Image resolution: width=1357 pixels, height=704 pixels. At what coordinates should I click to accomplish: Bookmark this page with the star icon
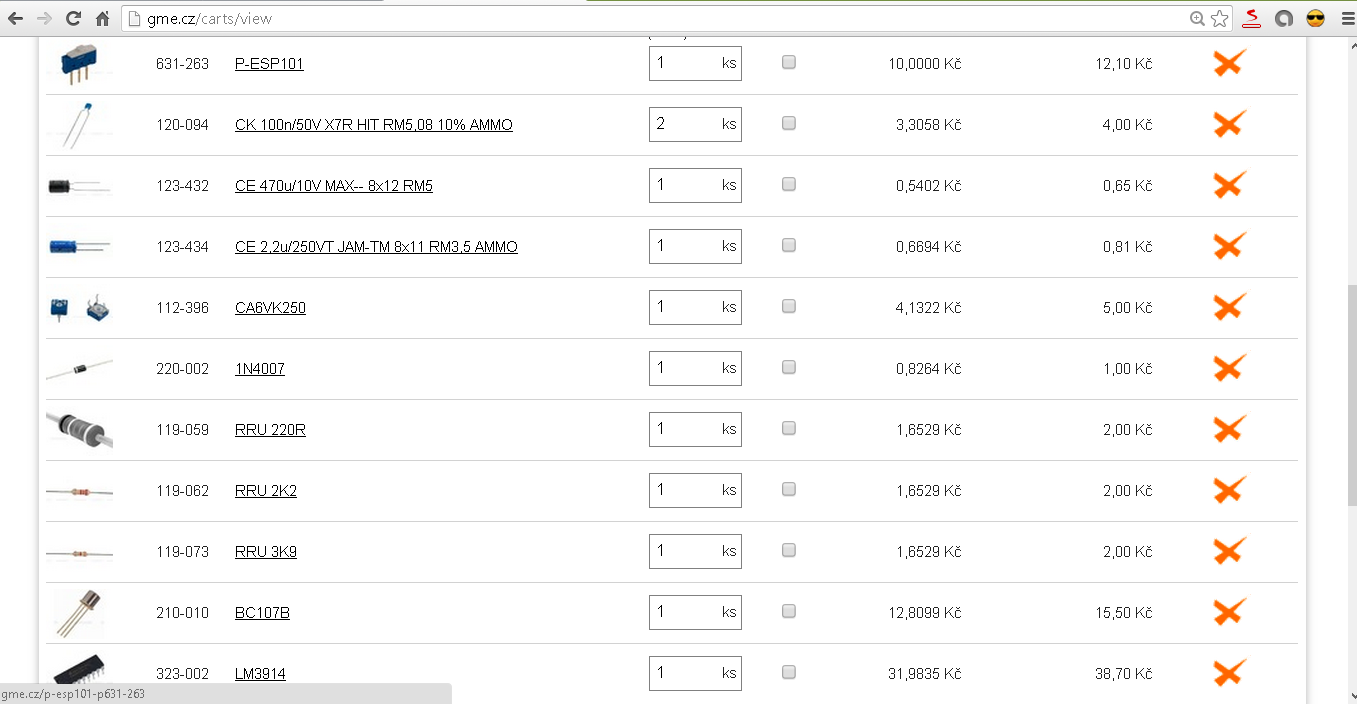(1219, 18)
